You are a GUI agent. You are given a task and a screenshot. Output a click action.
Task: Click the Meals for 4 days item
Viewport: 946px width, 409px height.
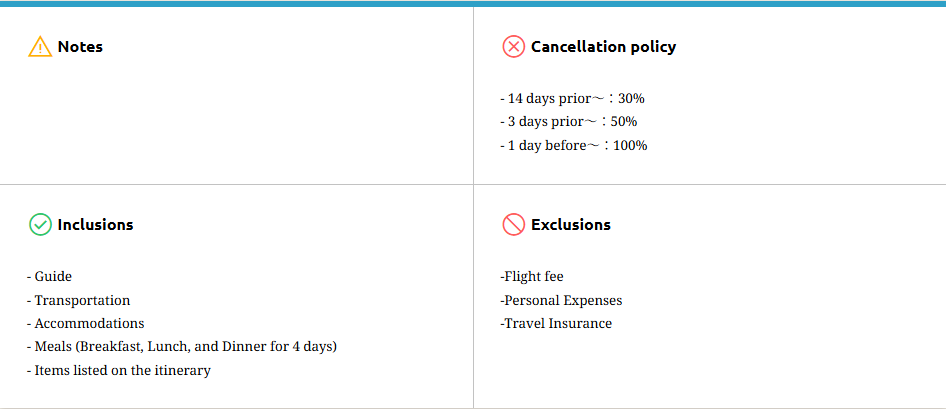(182, 347)
